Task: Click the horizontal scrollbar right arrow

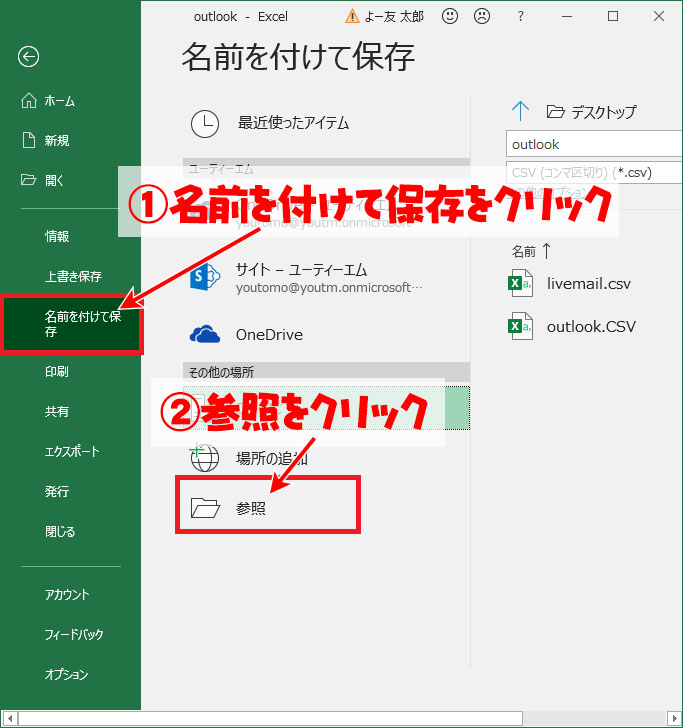Action: coord(674,718)
